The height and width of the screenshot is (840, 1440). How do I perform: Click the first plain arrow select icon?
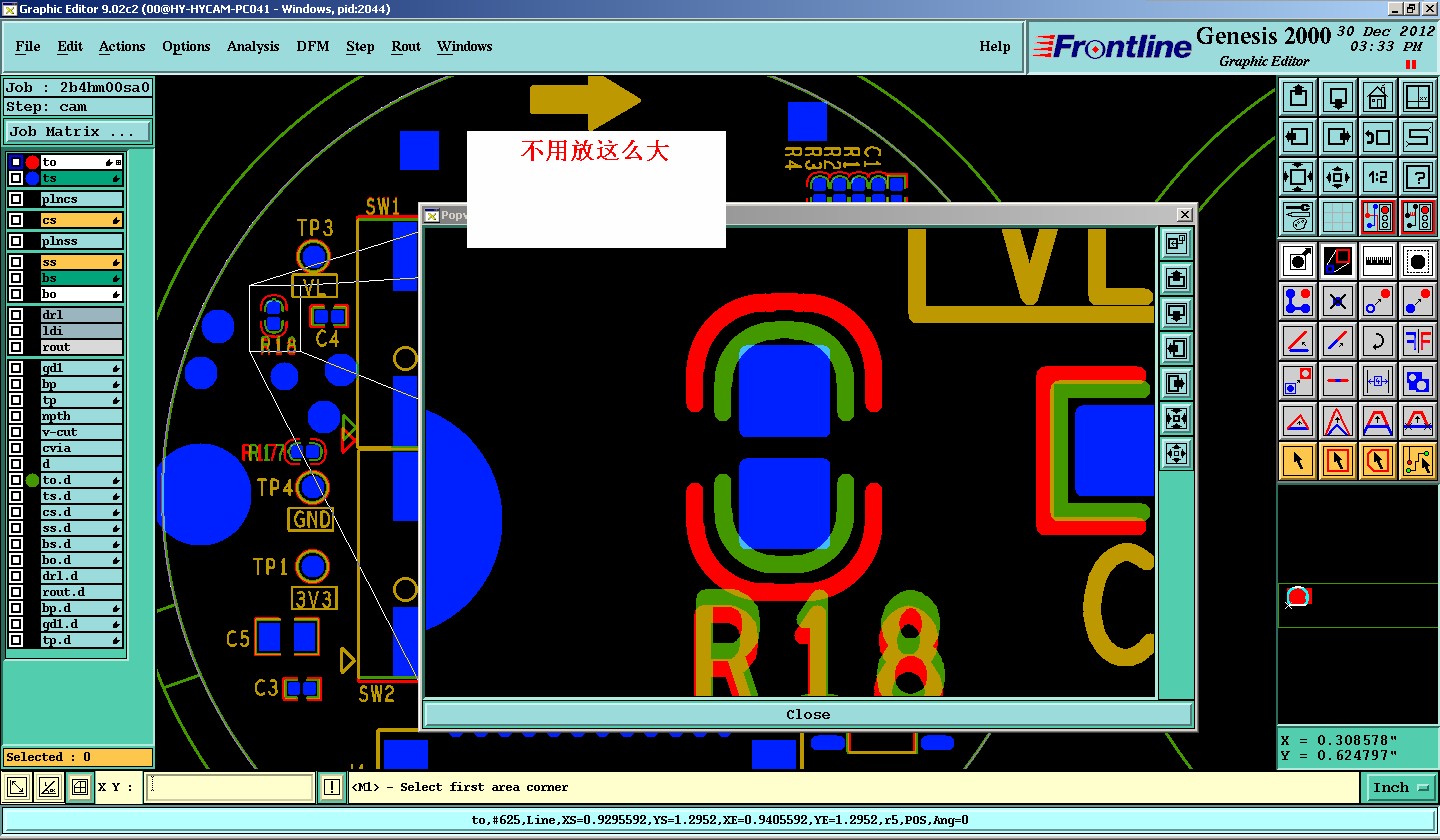pyautogui.click(x=1298, y=461)
